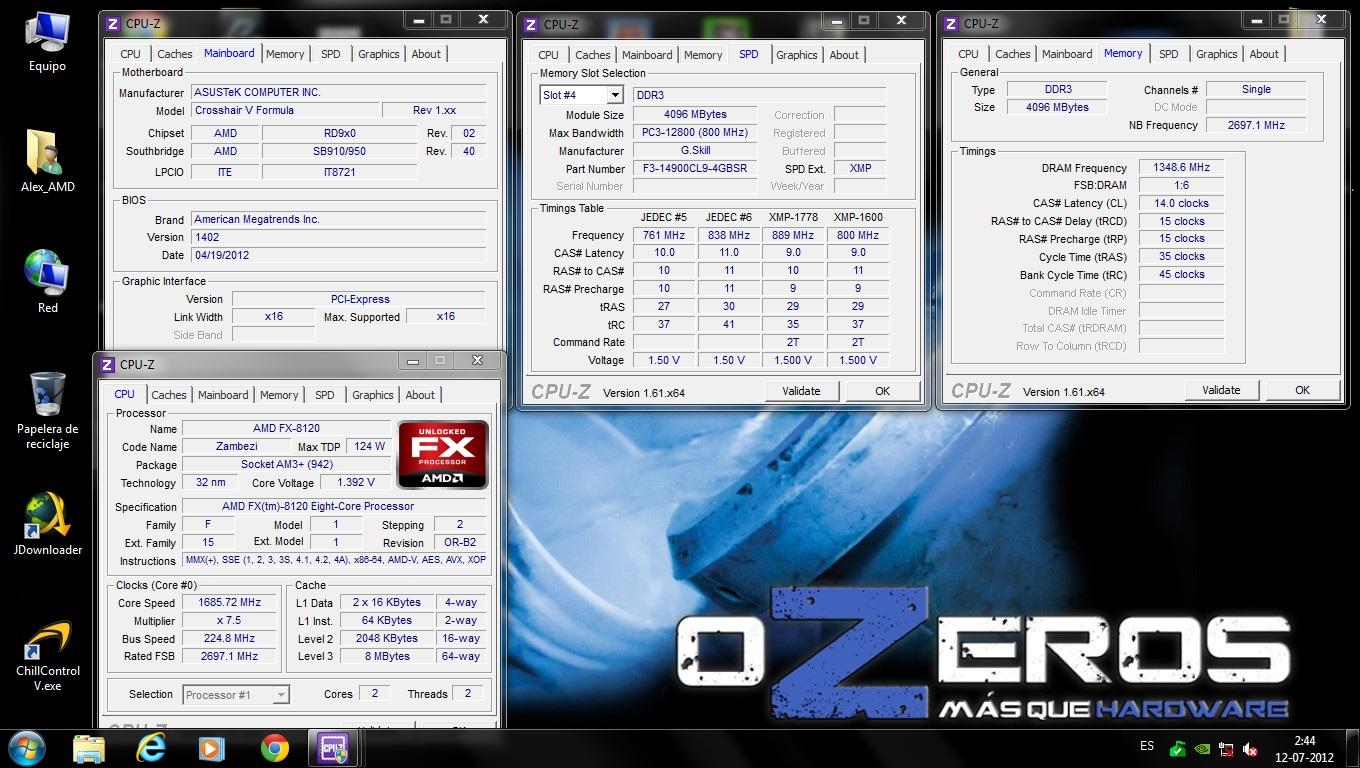This screenshot has height=768, width=1360.
Task: Open the Equipo desktop icon
Action: tap(47, 40)
